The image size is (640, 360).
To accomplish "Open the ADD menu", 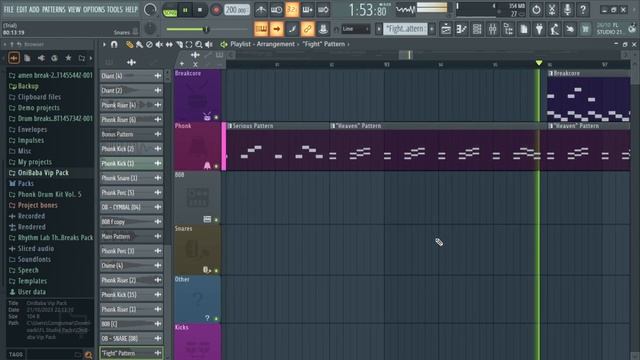I will coord(34,9).
